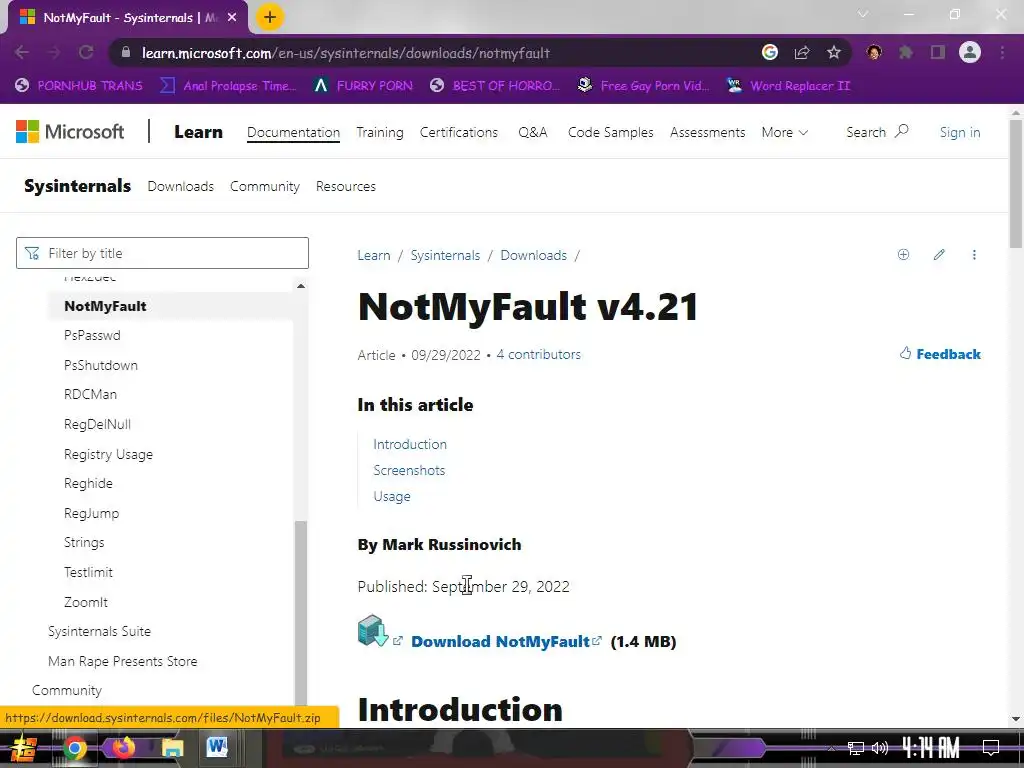Image resolution: width=1024 pixels, height=768 pixels.
Task: Open File Explorer from the taskbar
Action: (x=172, y=748)
